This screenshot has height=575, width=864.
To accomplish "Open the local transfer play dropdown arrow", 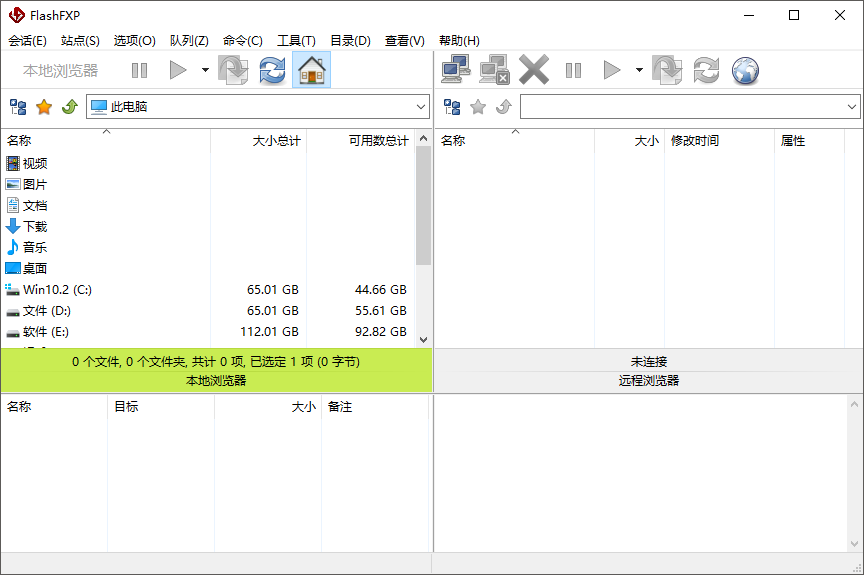I will pyautogui.click(x=205, y=70).
